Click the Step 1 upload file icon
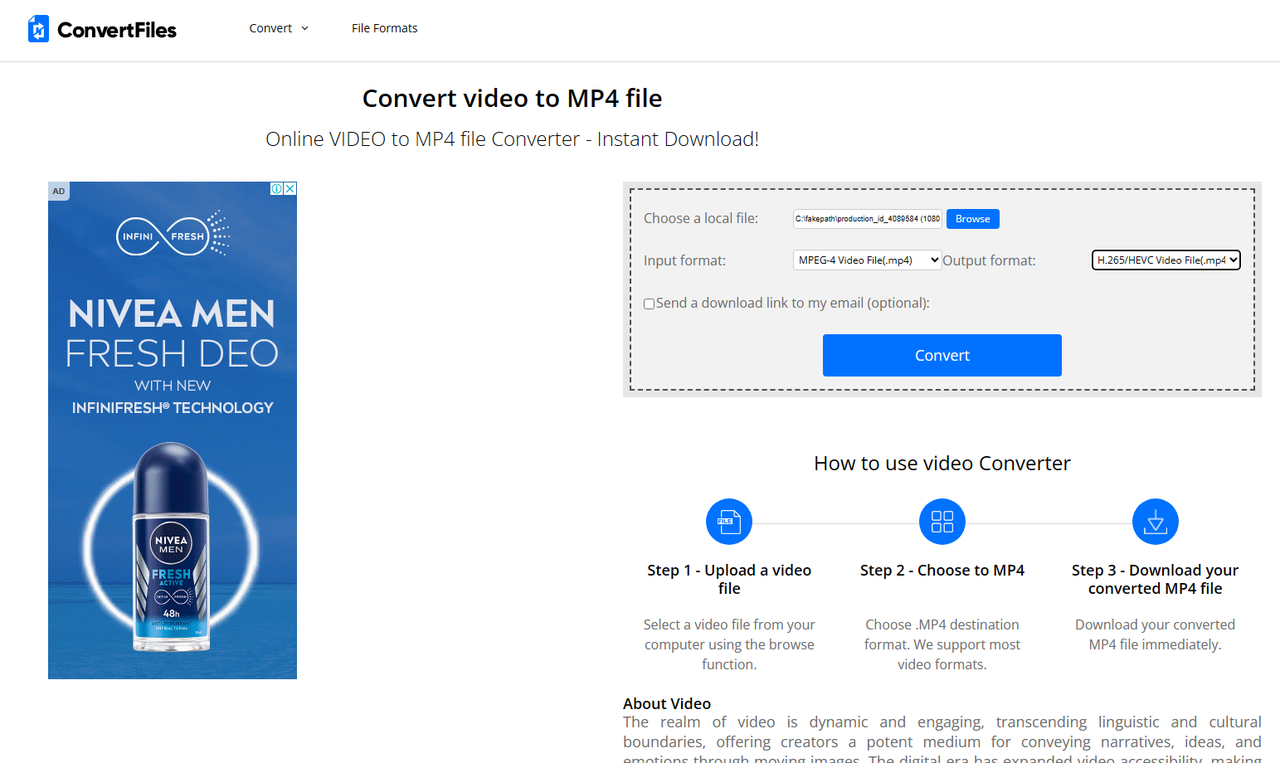 pyautogui.click(x=729, y=521)
